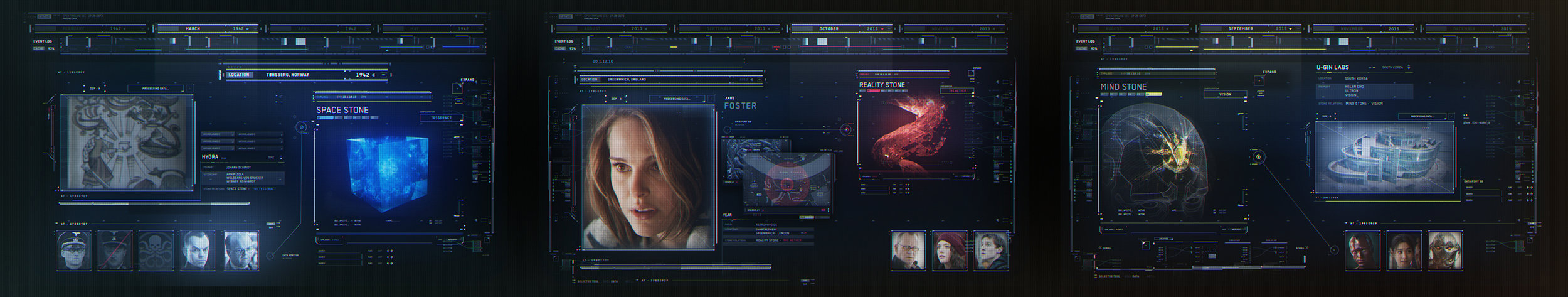The width and height of the screenshot is (1568, 297).
Task: Click the EXPAND icon in Mind Stone panel
Action: pos(1259,80)
